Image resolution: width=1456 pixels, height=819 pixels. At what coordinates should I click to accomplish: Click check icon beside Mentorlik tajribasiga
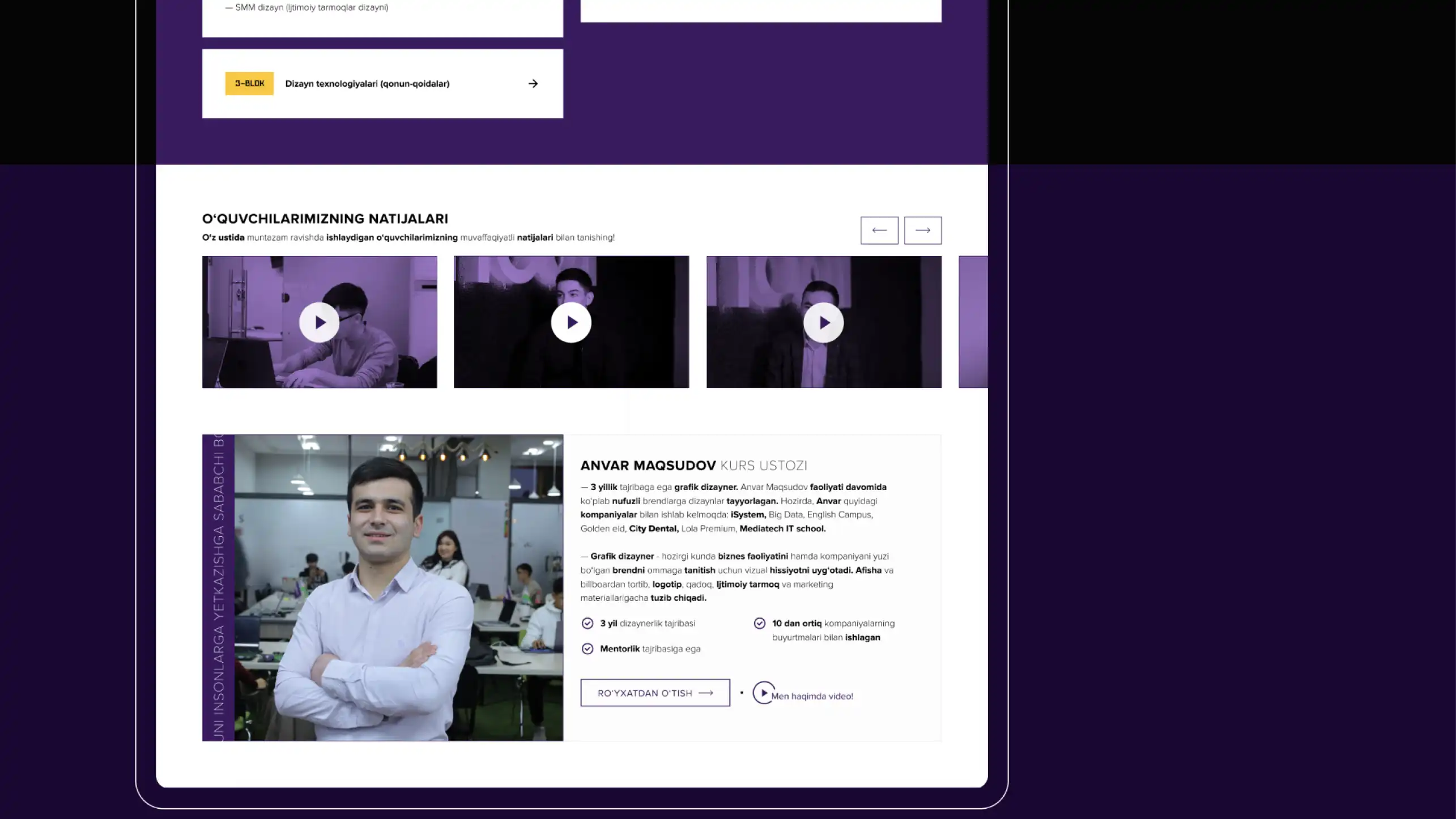coord(587,649)
